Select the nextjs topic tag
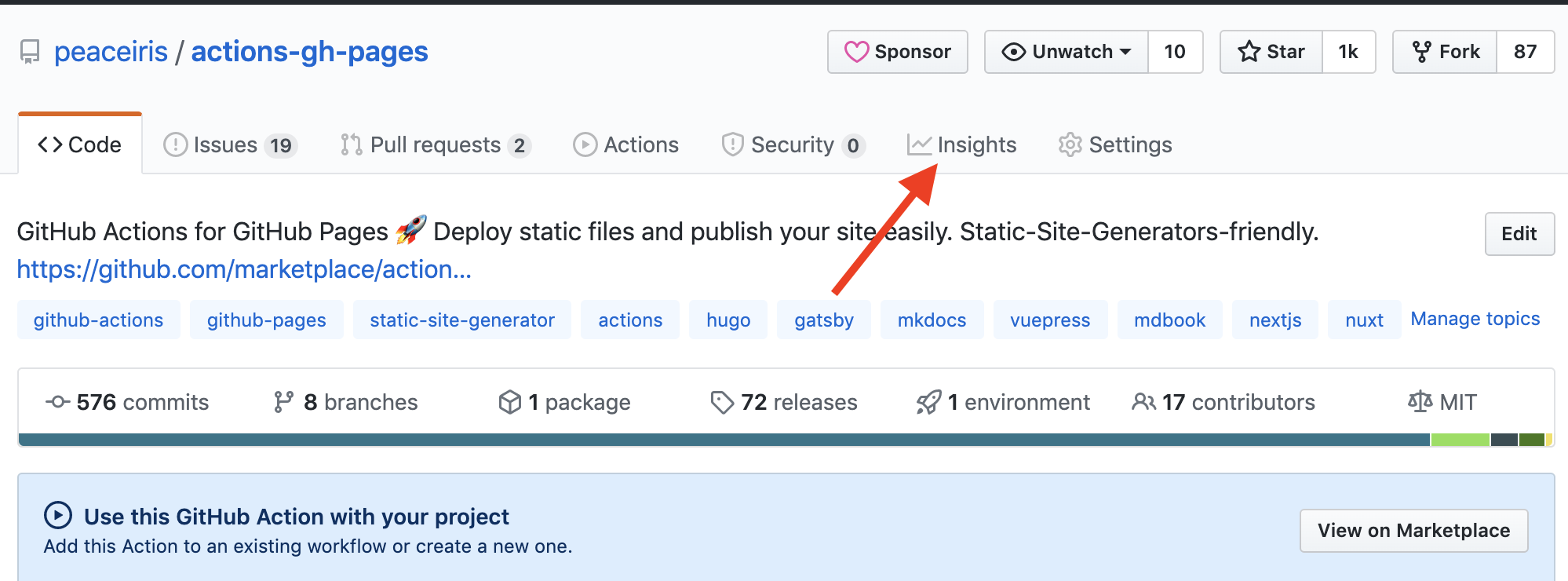 pos(1275,320)
